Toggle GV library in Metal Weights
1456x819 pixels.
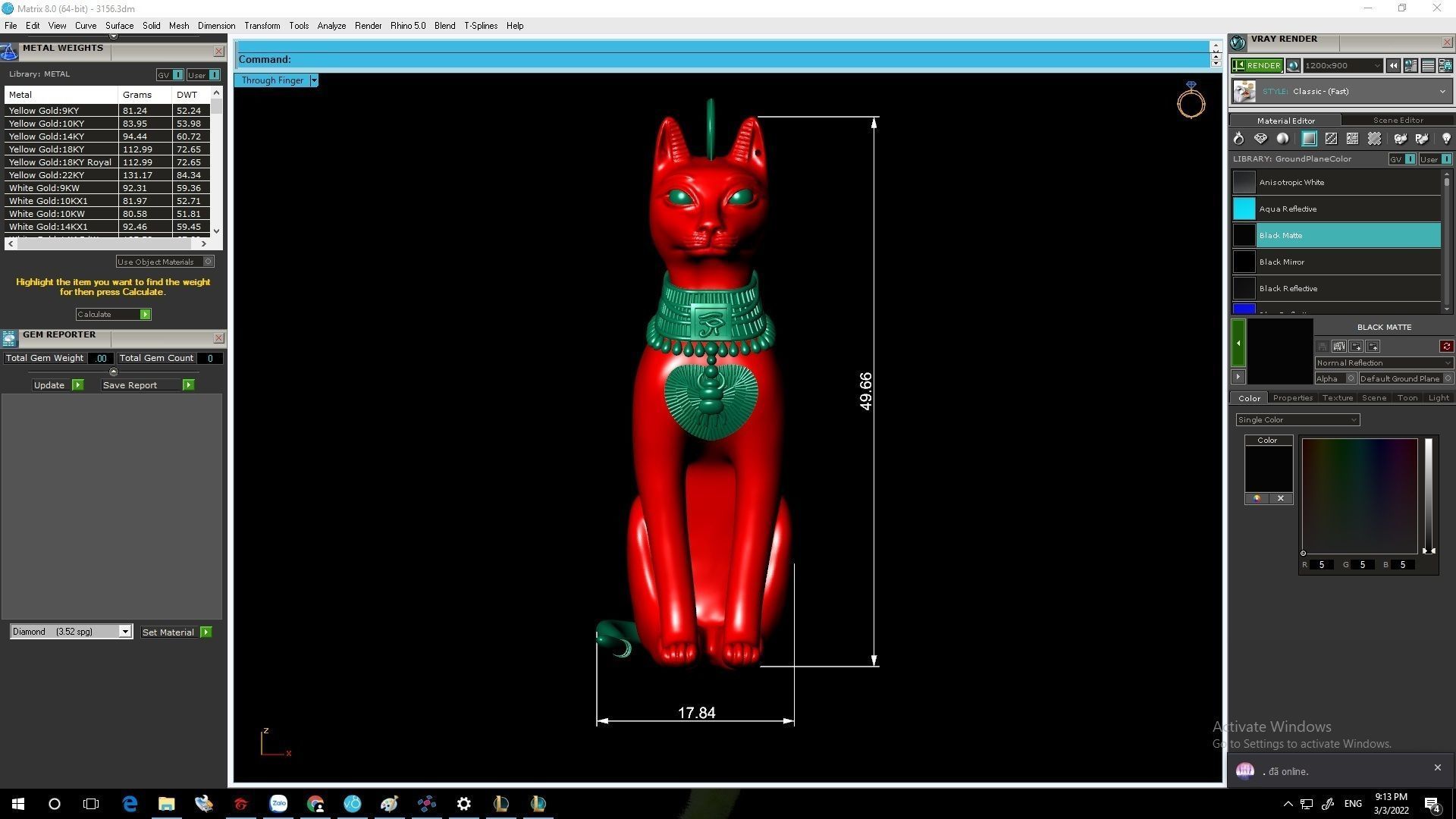click(170, 75)
